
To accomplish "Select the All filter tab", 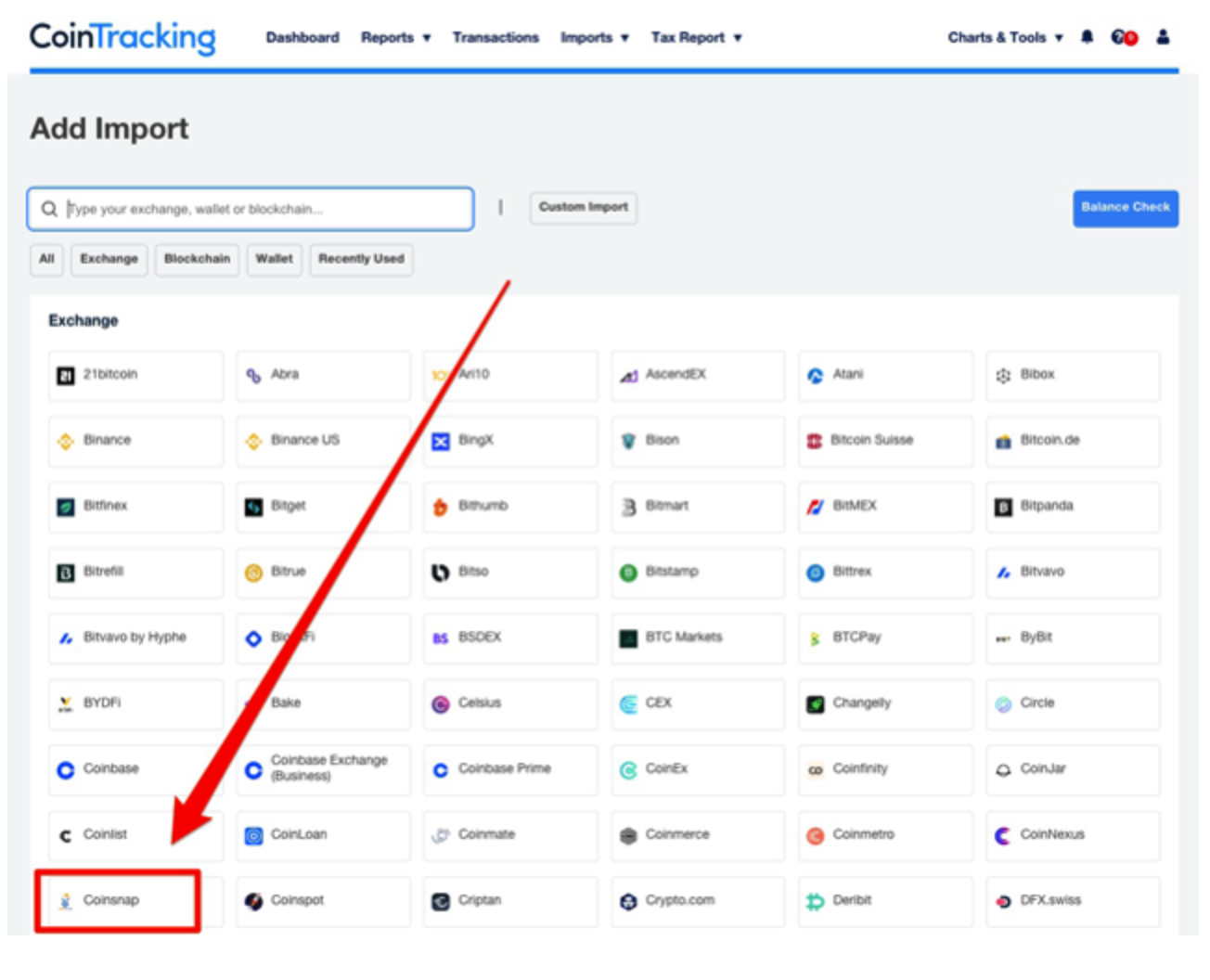I will [x=46, y=259].
